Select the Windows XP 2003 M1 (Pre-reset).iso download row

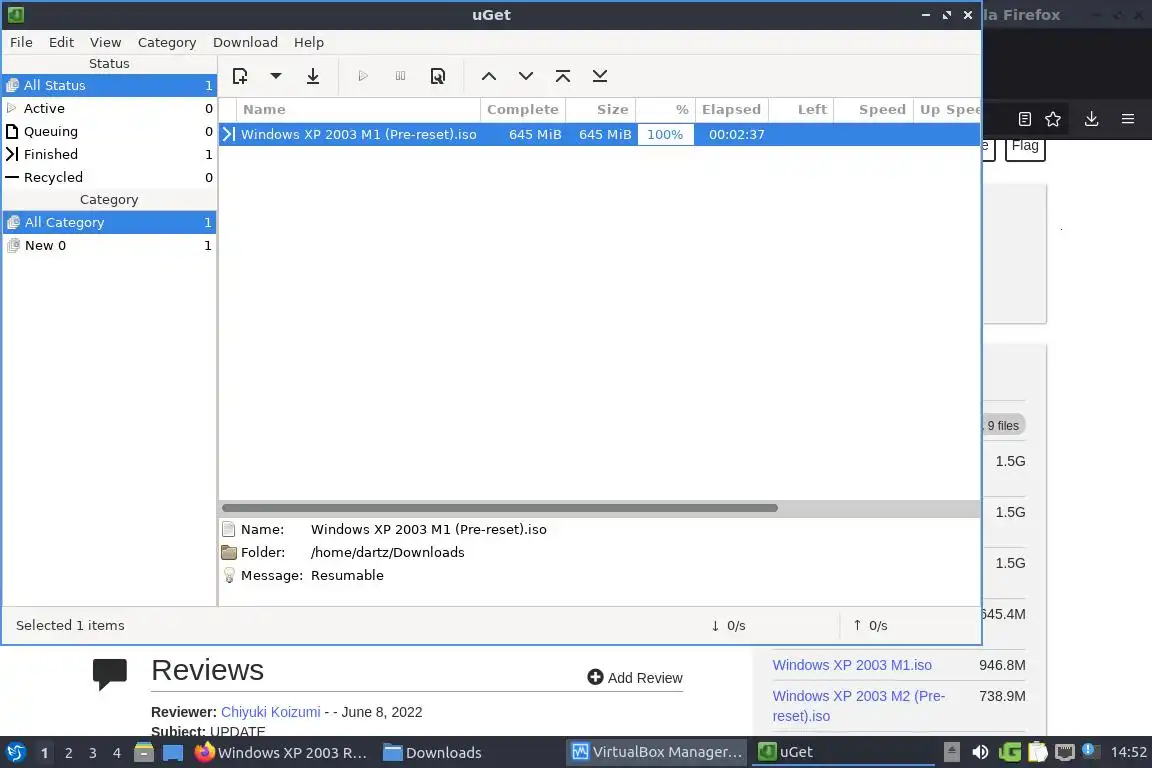(600, 134)
